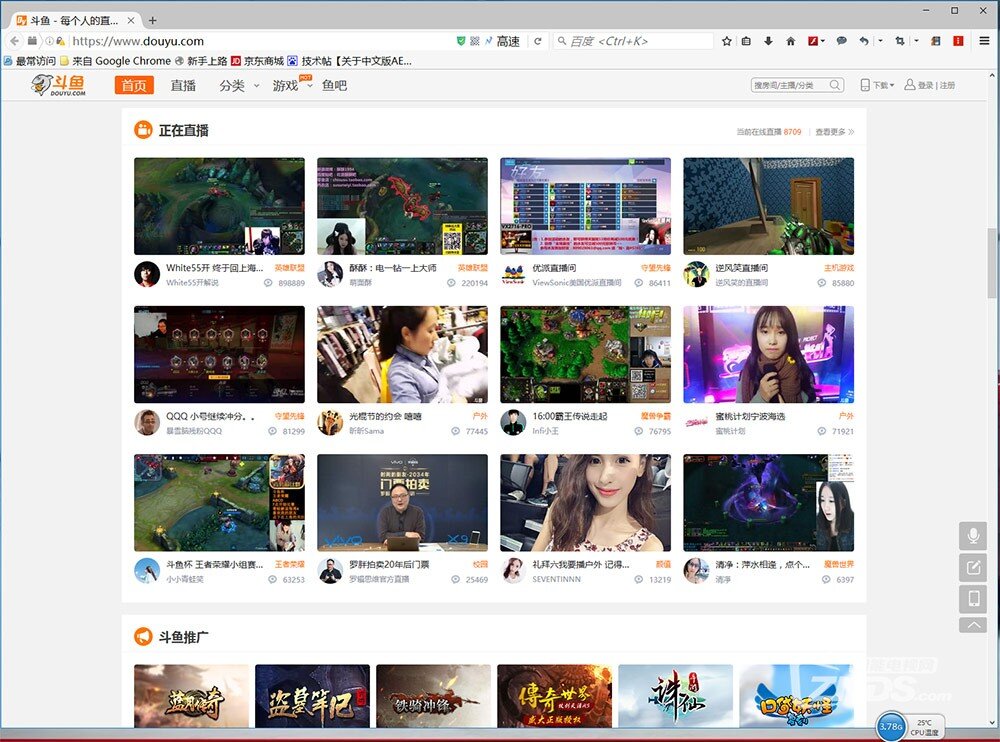Viewport: 1000px width, 742px height.
Task: Click the microphone side widget icon
Action: click(973, 535)
